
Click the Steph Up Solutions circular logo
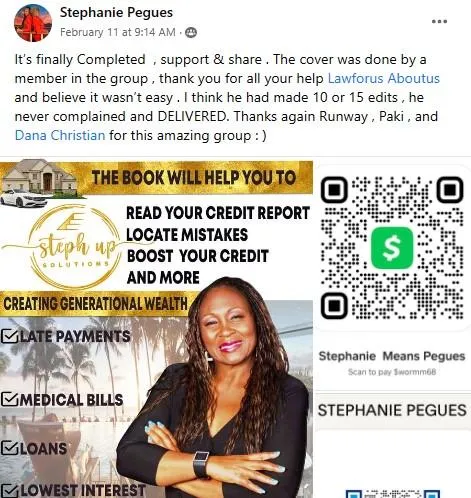(x=73, y=247)
